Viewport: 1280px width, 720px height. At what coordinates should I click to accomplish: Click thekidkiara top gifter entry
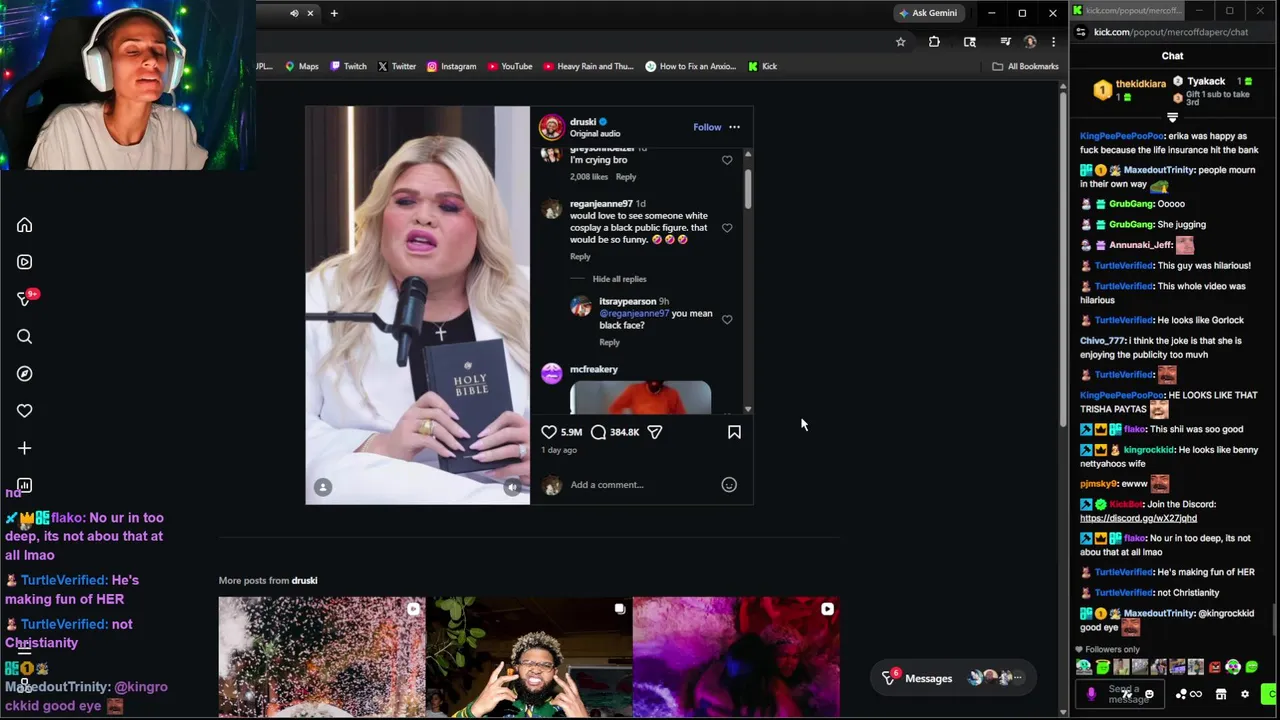1129,90
